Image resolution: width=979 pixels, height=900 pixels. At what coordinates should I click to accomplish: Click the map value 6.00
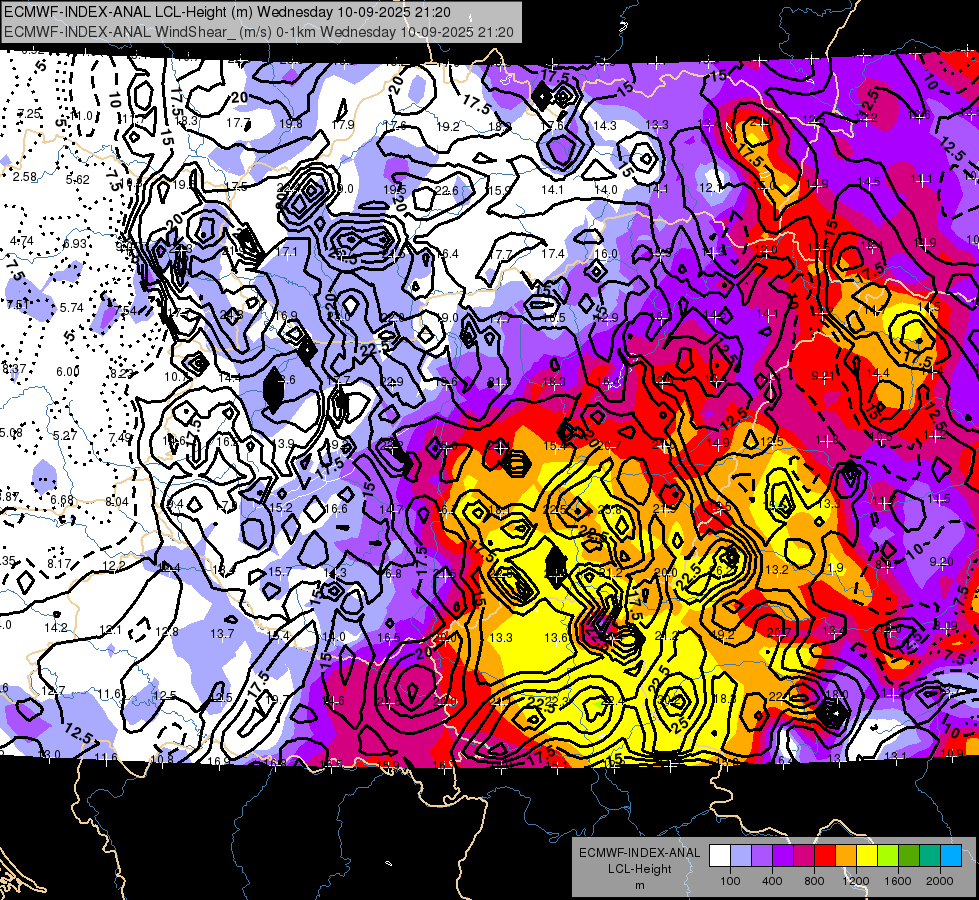pos(68,372)
